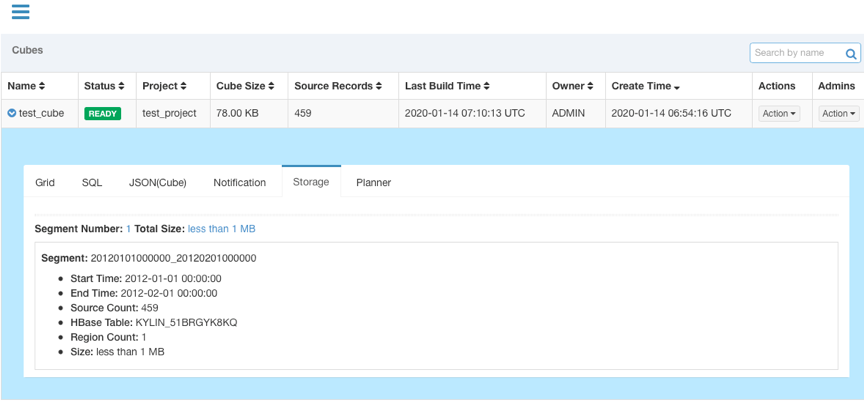
Task: Click the search magnifier icon
Action: pyautogui.click(x=851, y=54)
